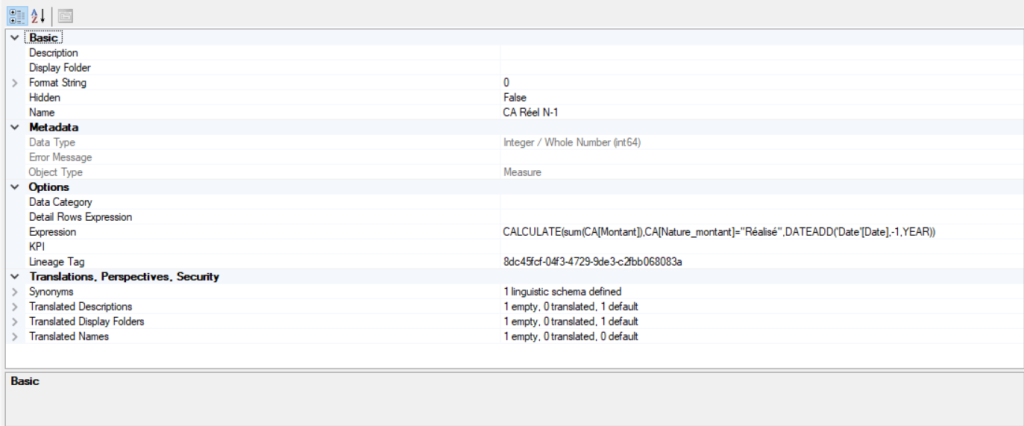This screenshot has height=426, width=1024.
Task: Expand the Translated Descriptions property
Action: (x=15, y=307)
